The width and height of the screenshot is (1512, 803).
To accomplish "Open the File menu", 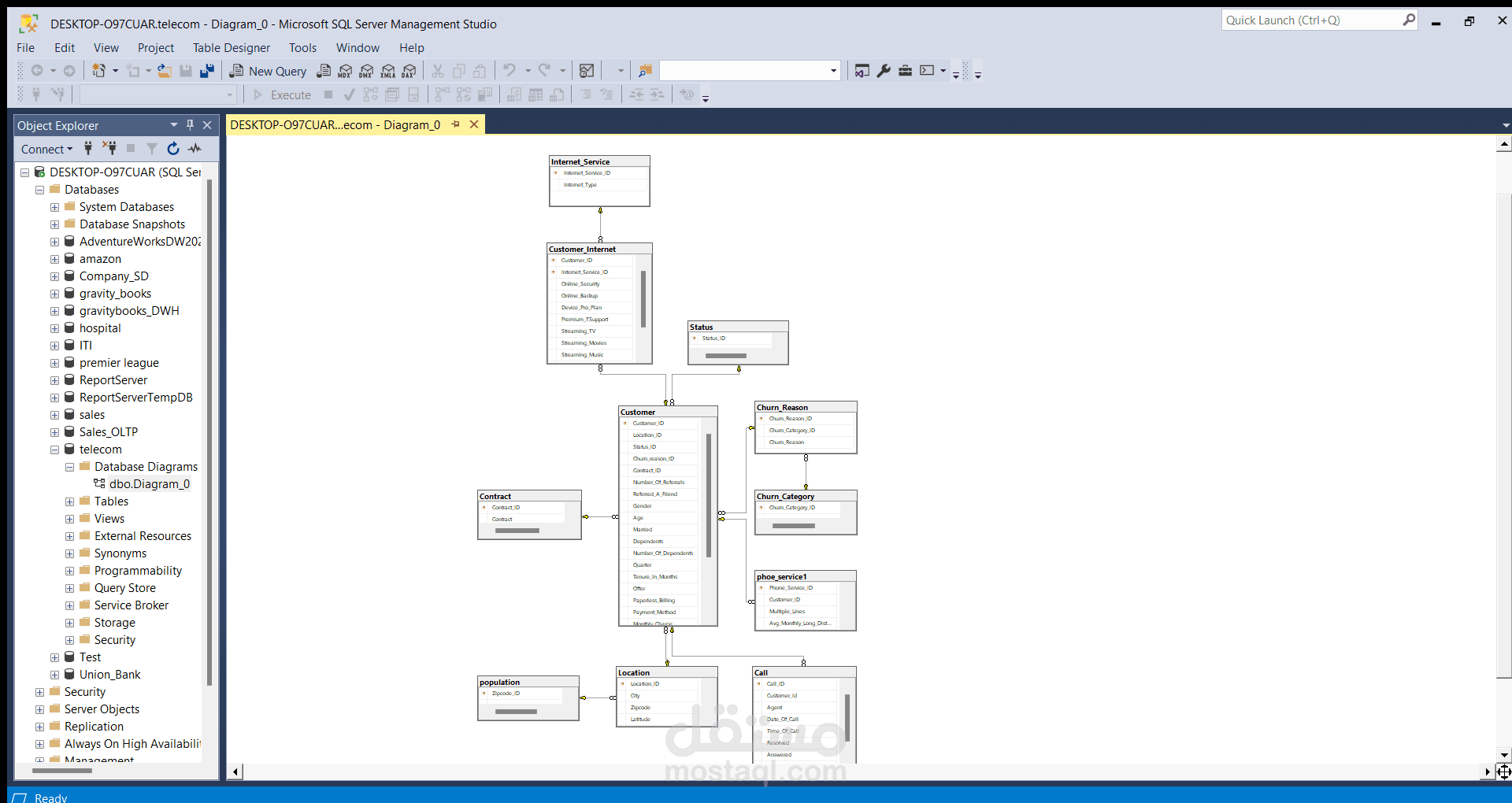I will [26, 48].
